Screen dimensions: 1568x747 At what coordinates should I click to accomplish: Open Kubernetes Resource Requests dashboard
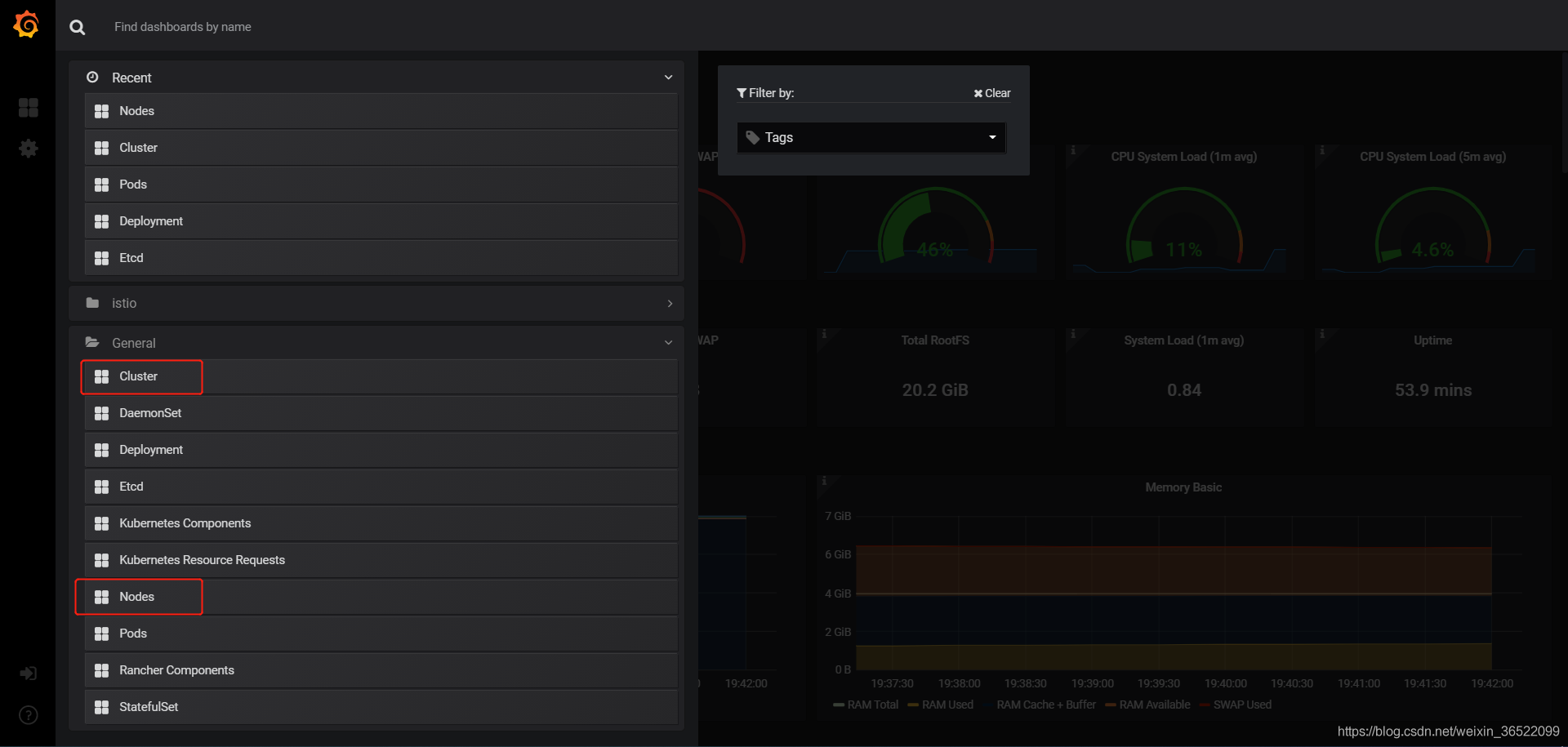[x=381, y=560]
